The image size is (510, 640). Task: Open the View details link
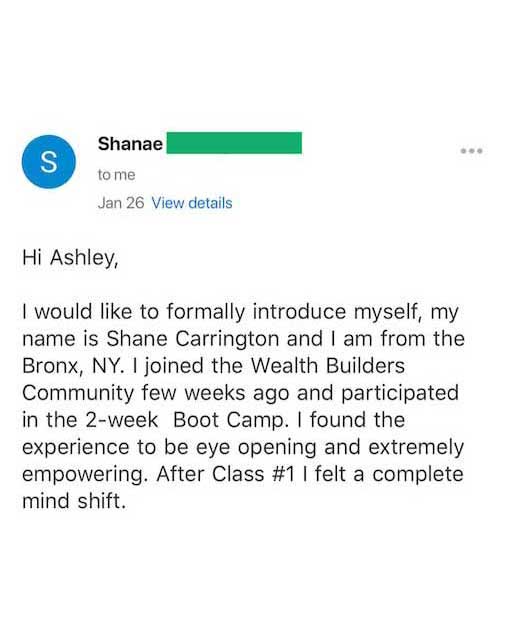coord(192,203)
